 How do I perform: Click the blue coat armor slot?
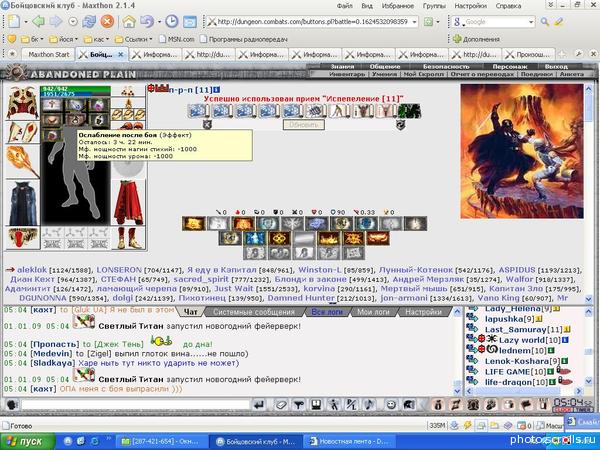point(23,203)
